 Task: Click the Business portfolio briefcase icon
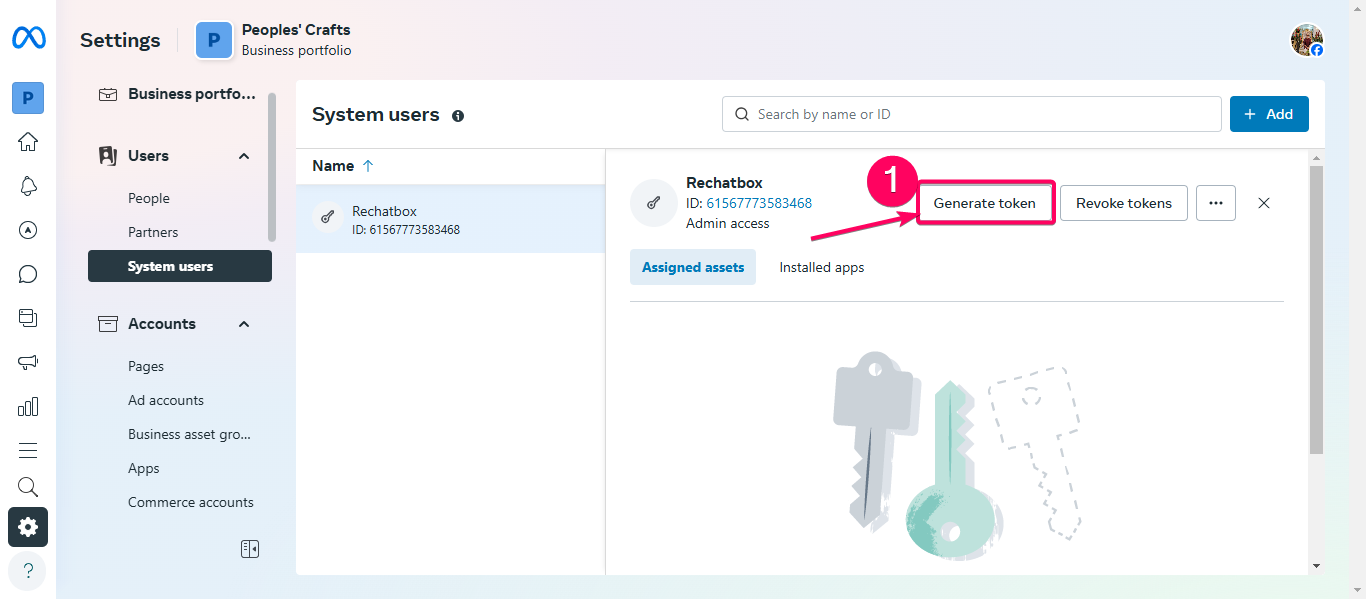tap(107, 94)
